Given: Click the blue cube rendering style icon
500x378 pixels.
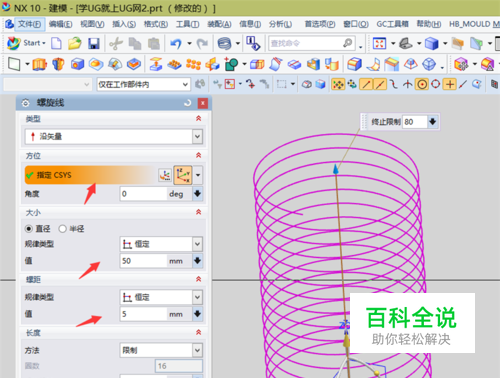Looking at the screenshot, I should pyautogui.click(x=431, y=43).
